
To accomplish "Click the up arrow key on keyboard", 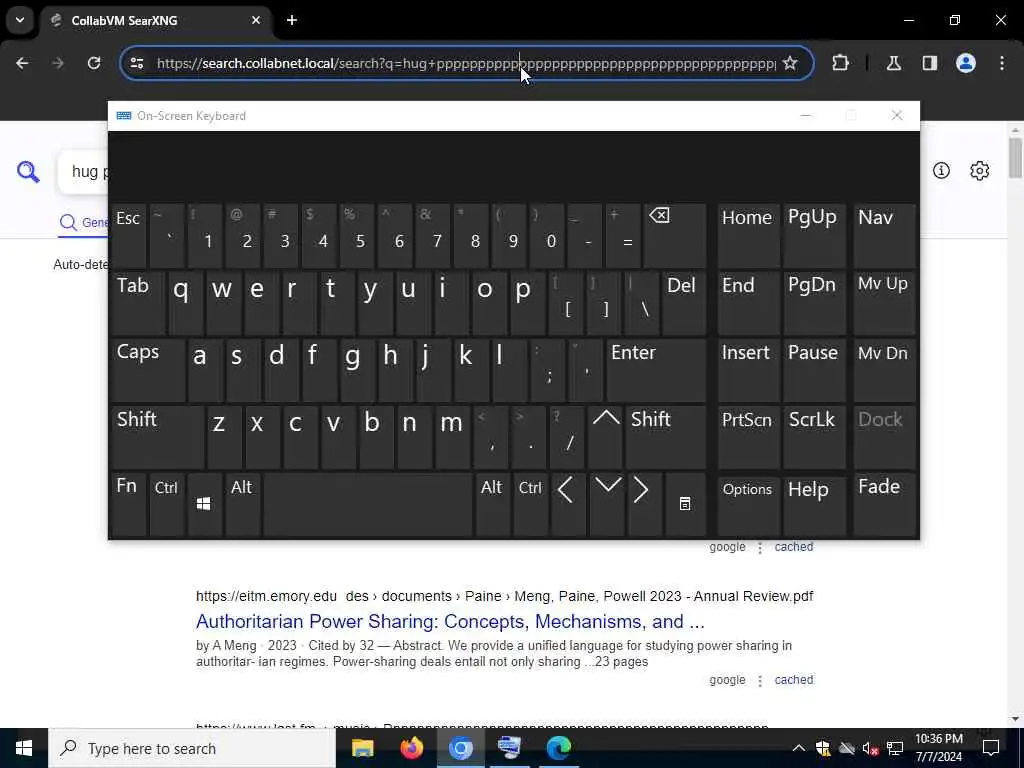I will (x=605, y=436).
